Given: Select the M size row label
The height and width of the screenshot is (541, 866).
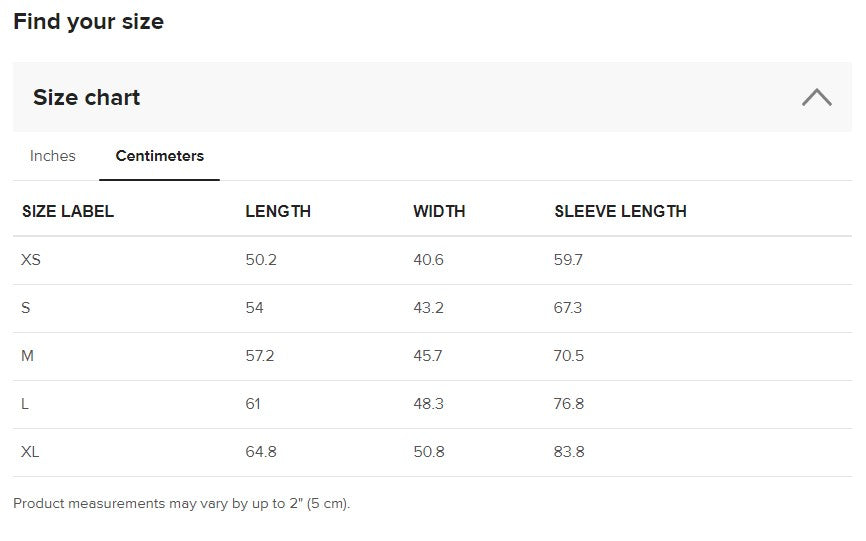Looking at the screenshot, I should click(x=28, y=356).
